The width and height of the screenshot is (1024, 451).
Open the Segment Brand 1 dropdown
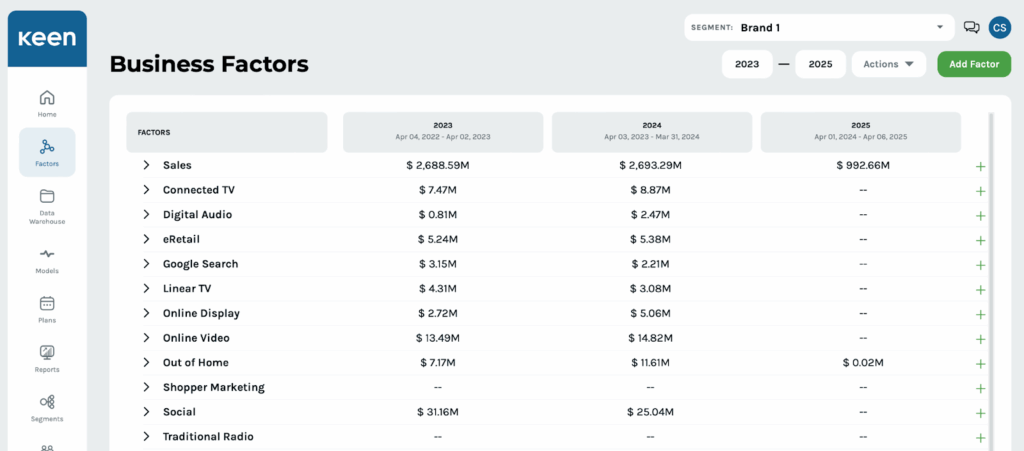[x=819, y=27]
